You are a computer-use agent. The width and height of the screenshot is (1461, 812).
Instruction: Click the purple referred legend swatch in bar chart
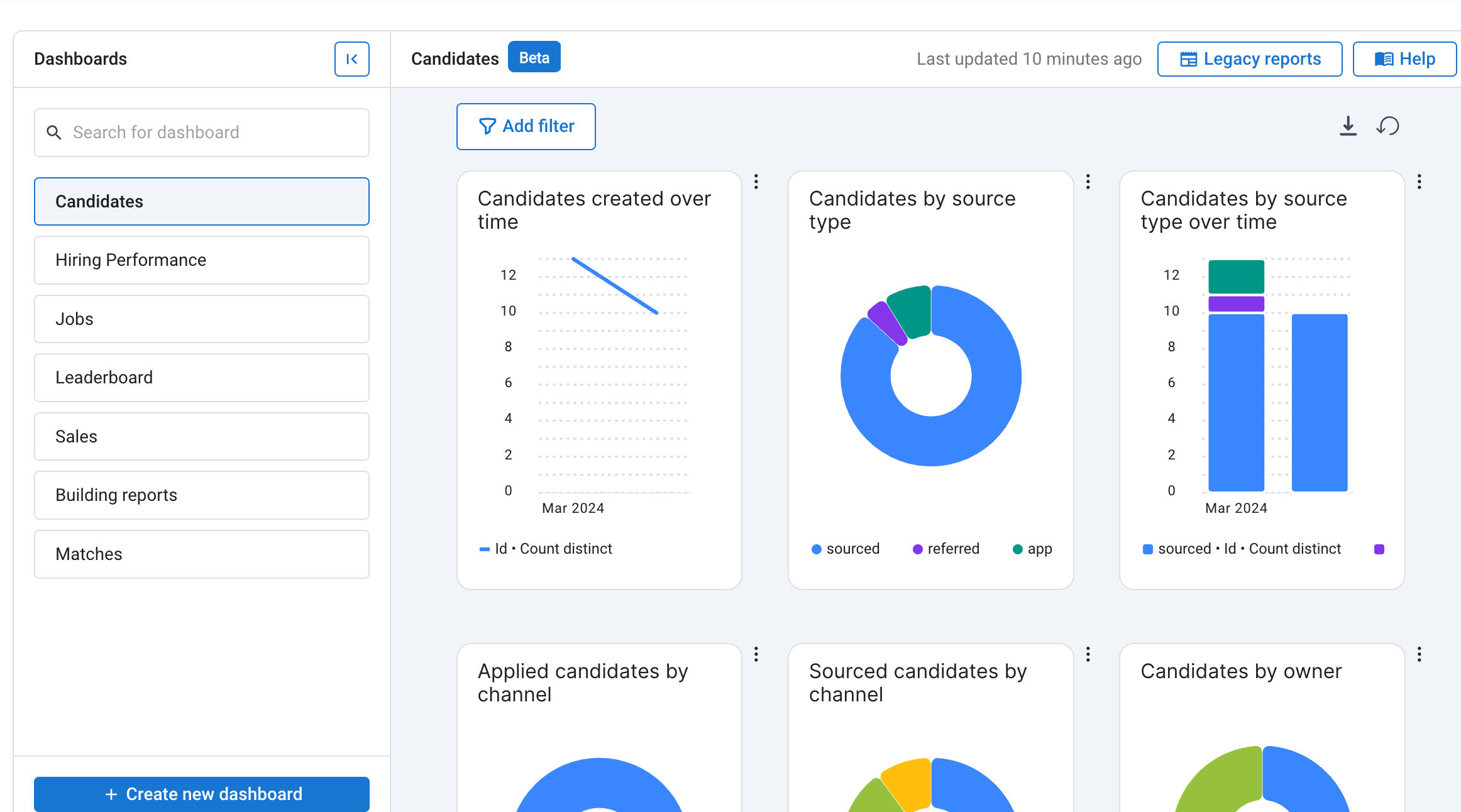[1379, 549]
